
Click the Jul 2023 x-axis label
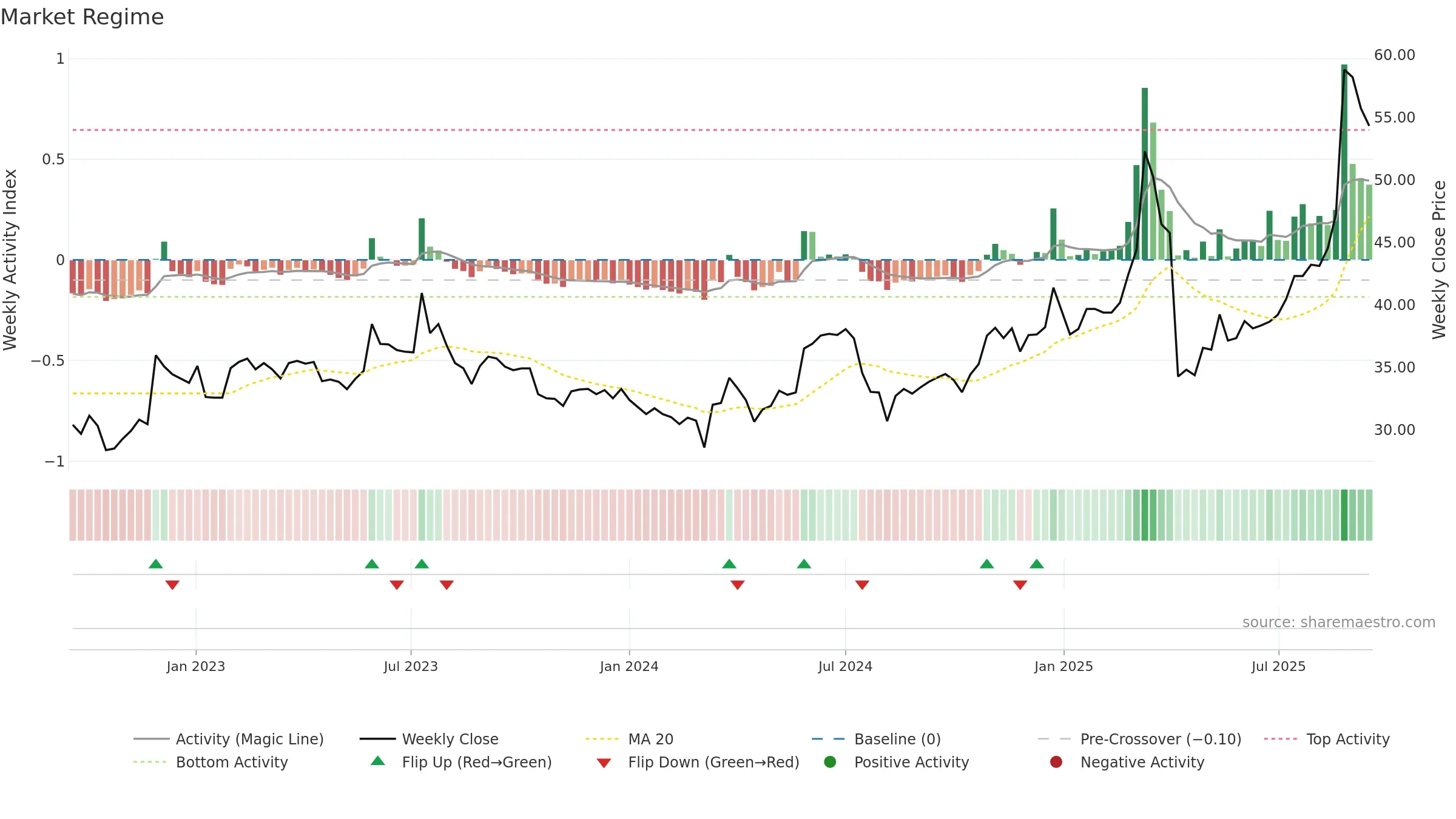pyautogui.click(x=411, y=666)
